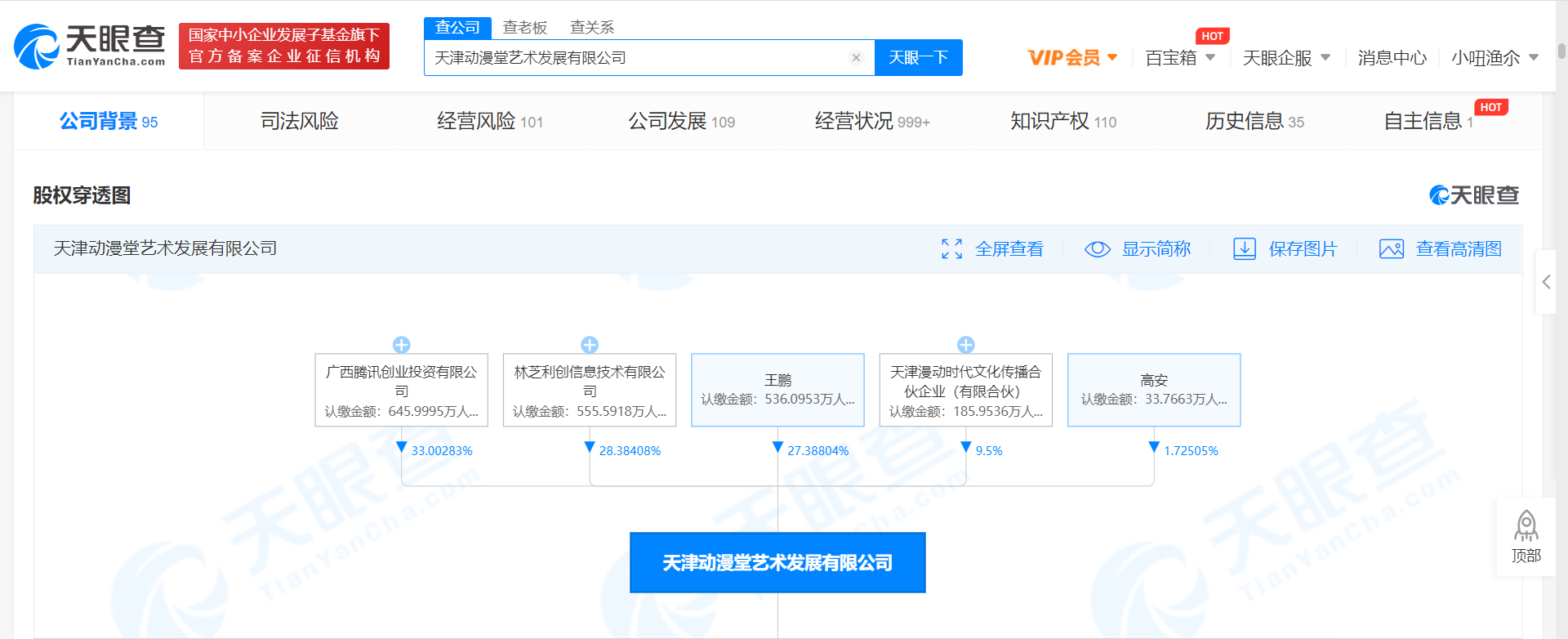Switch to the 司法风险 tab
This screenshot has height=639, width=1568.
click(x=300, y=121)
